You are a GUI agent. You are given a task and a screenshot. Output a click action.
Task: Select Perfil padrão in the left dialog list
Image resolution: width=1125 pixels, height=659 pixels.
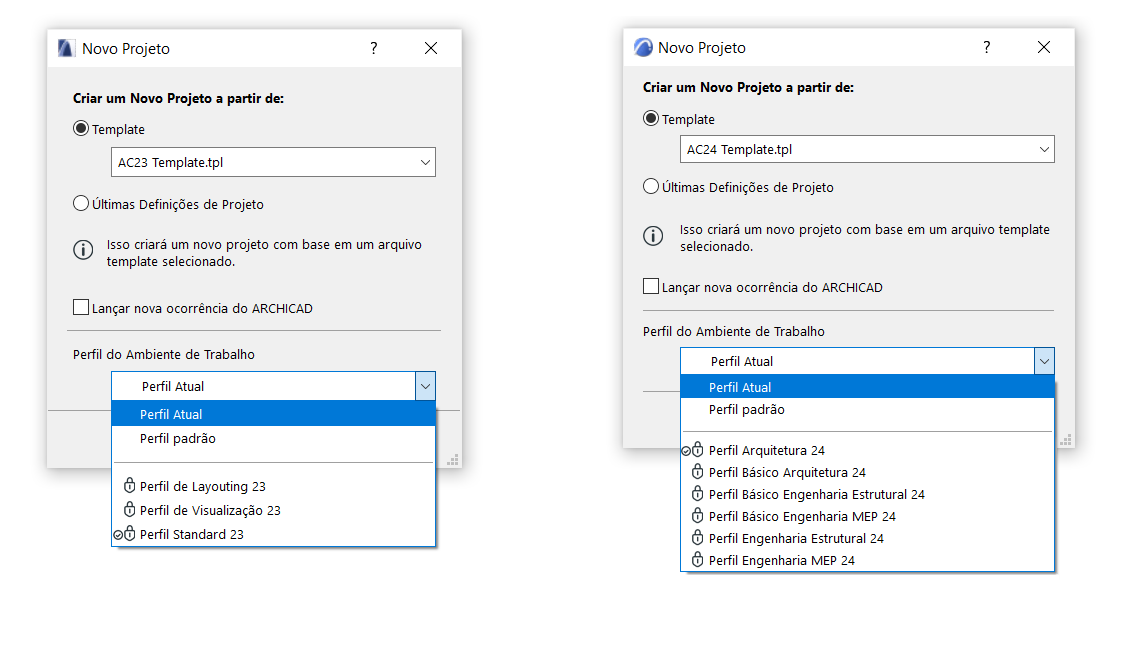pos(178,438)
